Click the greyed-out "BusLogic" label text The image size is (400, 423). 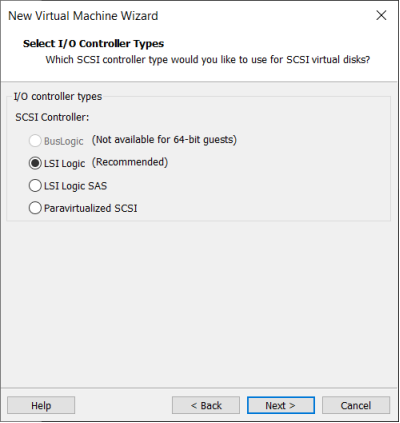click(x=64, y=141)
